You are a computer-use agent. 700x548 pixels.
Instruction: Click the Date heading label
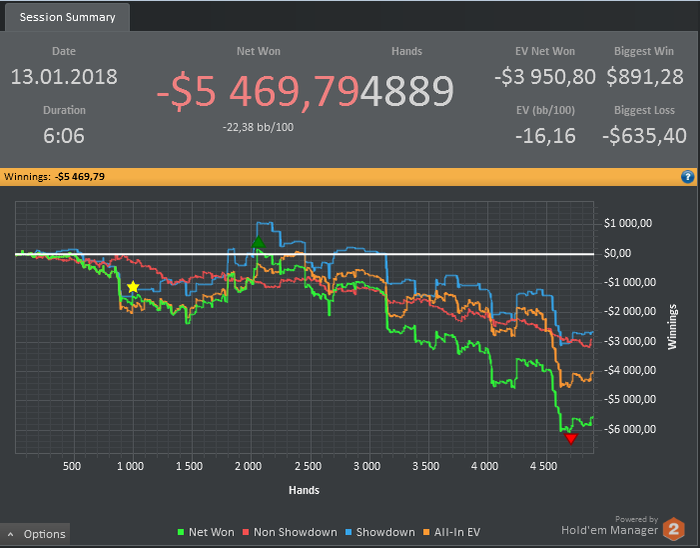64,51
